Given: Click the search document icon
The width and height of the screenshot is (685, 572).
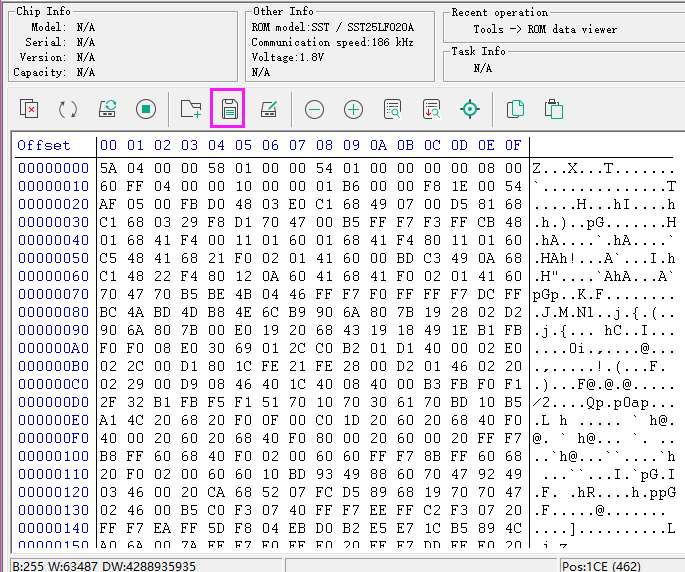Looking at the screenshot, I should (392, 109).
